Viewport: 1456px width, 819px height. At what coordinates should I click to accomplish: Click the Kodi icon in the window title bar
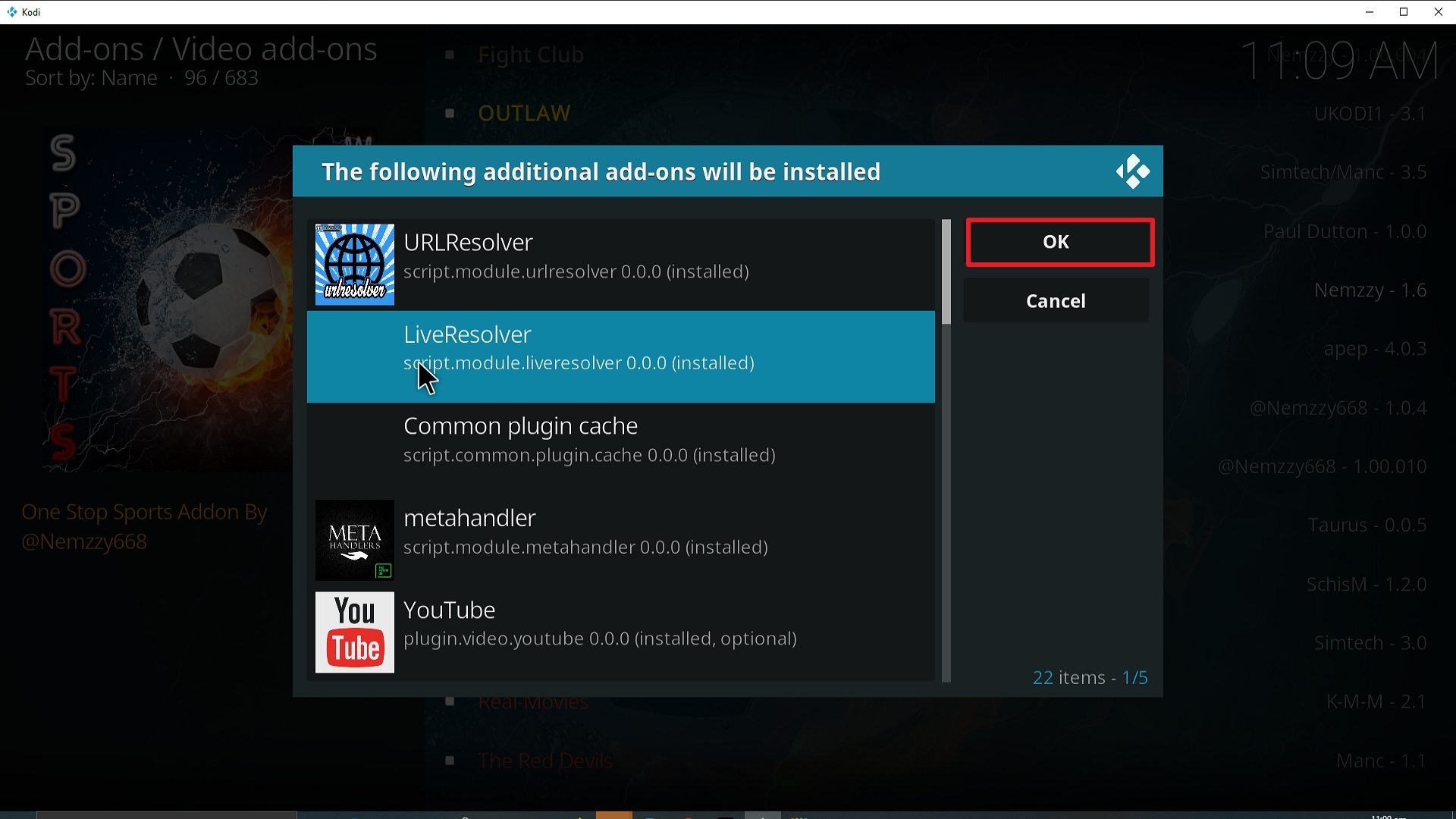11,12
